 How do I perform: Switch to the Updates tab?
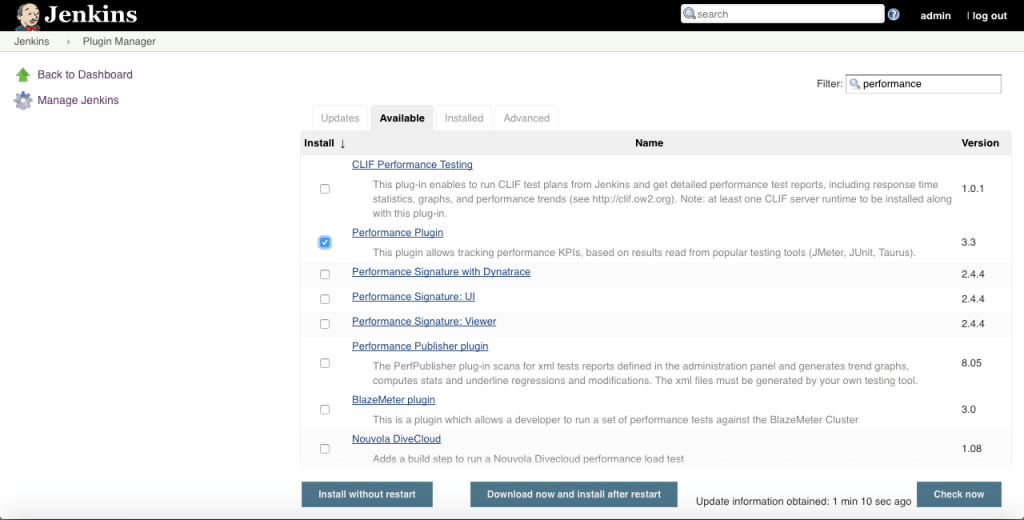(340, 118)
